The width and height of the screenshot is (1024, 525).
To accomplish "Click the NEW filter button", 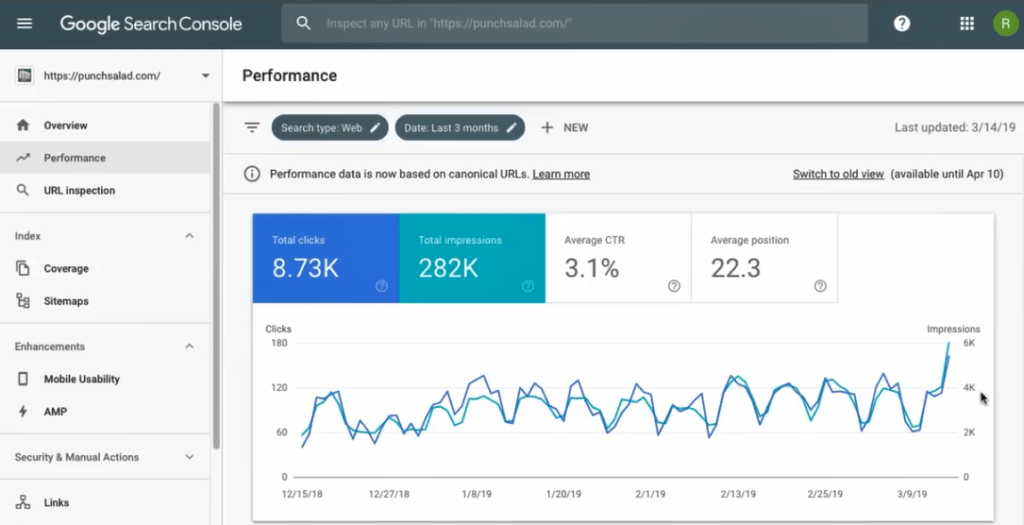I will coord(564,127).
